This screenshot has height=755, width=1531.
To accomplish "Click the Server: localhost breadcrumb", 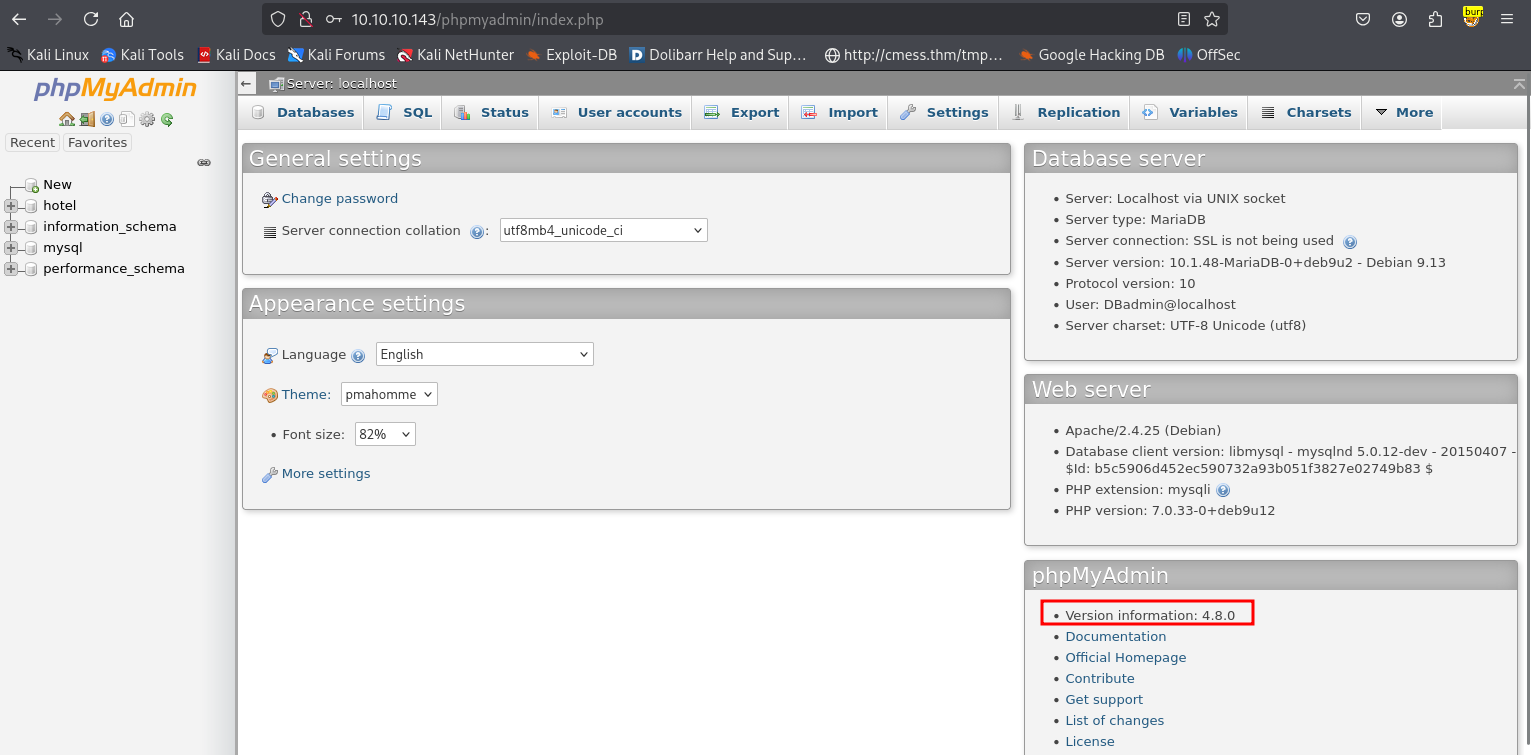I will click(x=341, y=84).
